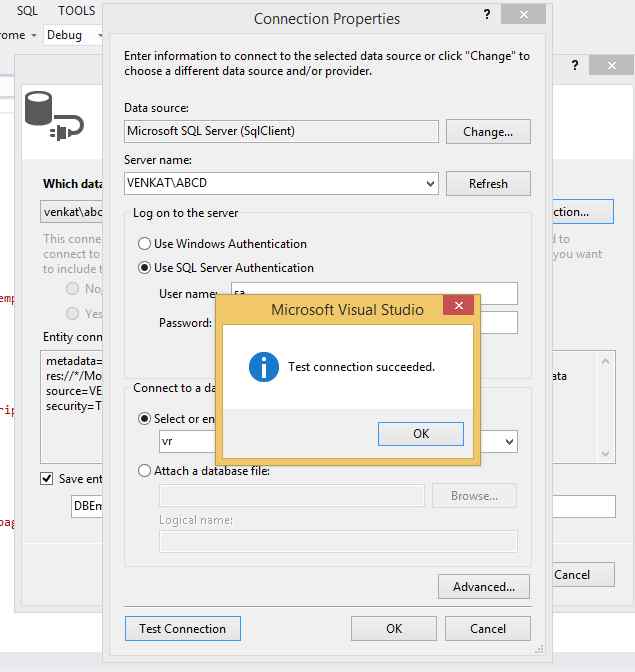Screen dimensions: 635x672
Task: Close the Microsoft Visual Studio message box
Action: 458,306
